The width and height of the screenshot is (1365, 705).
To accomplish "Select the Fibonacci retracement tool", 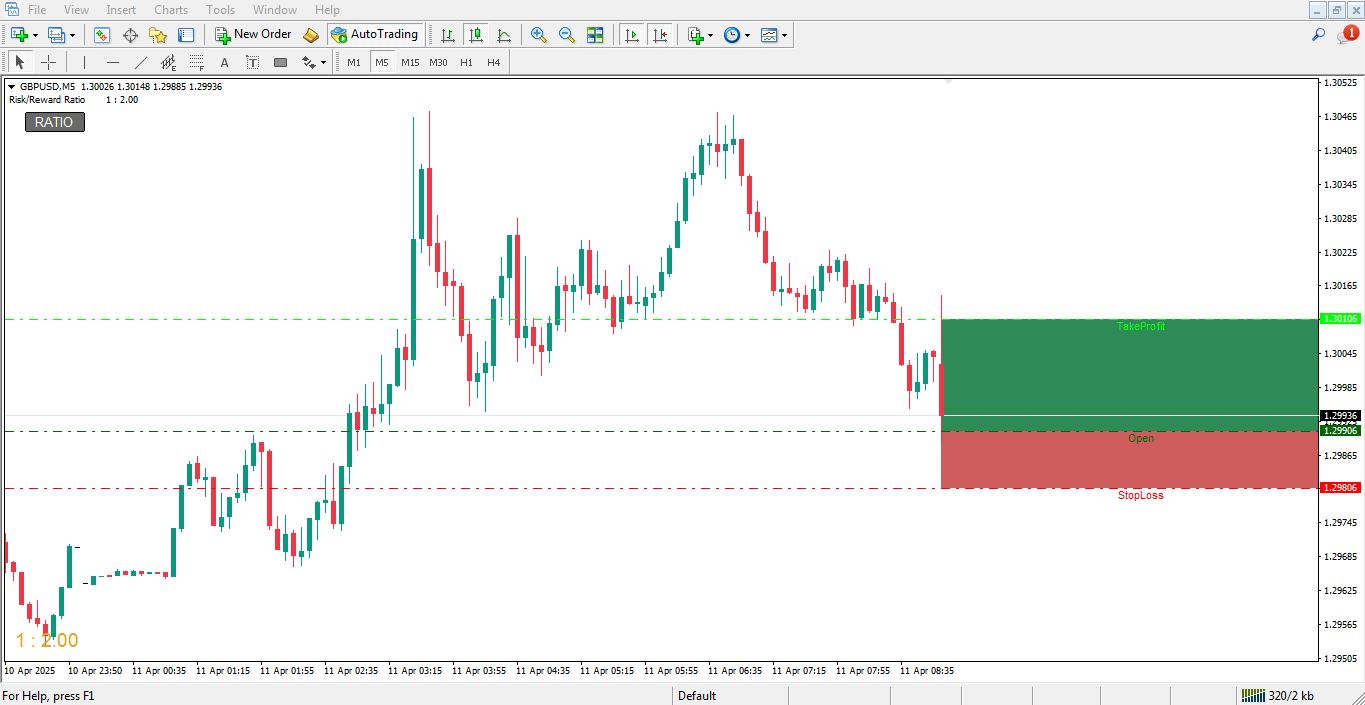I will click(x=196, y=62).
